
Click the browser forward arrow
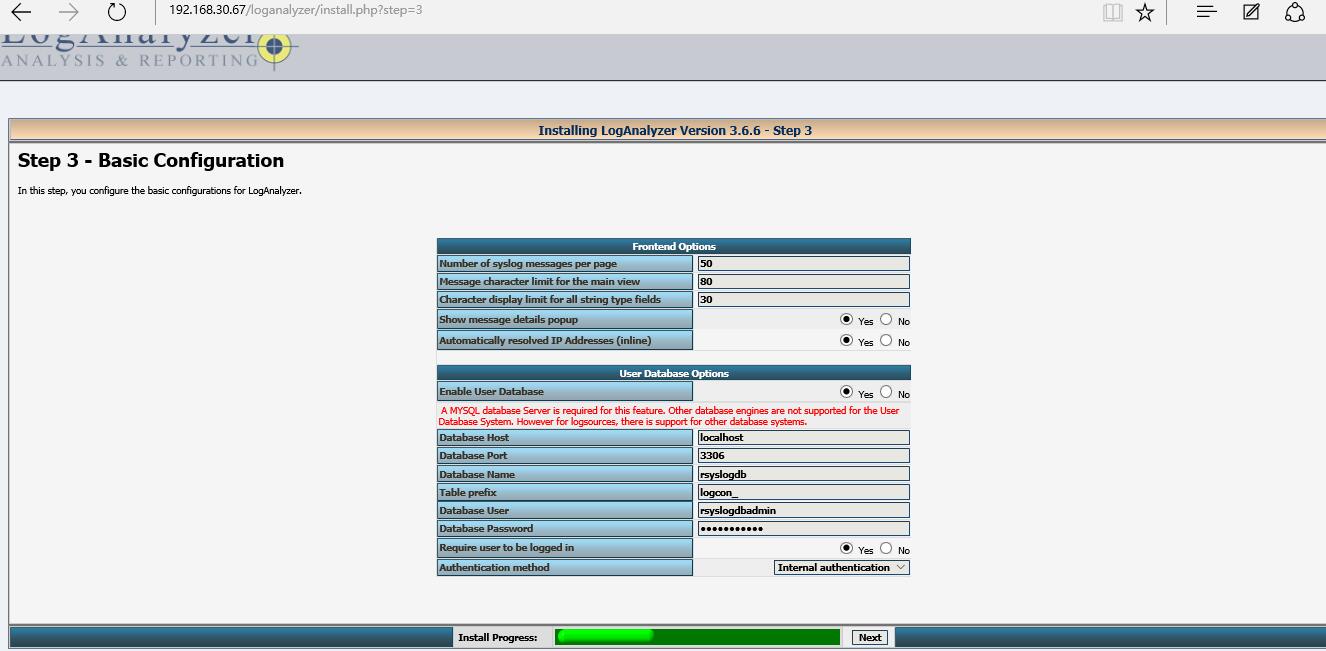[68, 12]
